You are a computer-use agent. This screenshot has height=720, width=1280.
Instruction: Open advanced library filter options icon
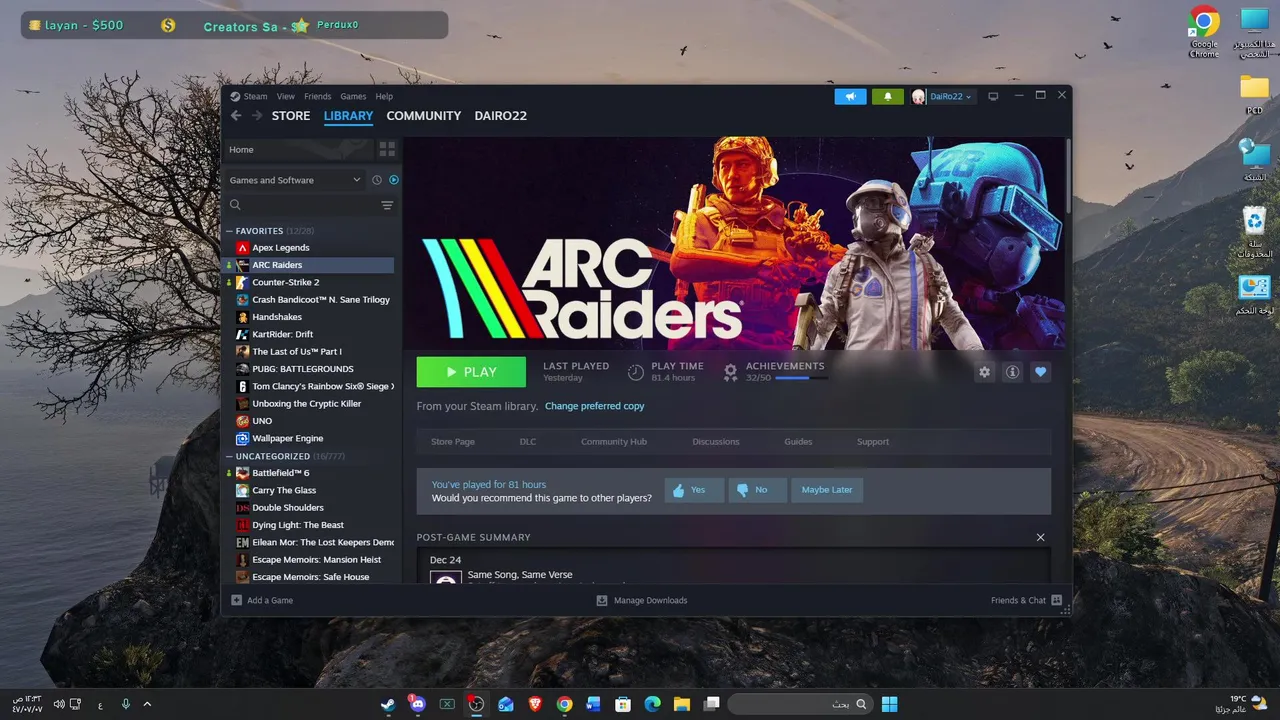pos(387,205)
